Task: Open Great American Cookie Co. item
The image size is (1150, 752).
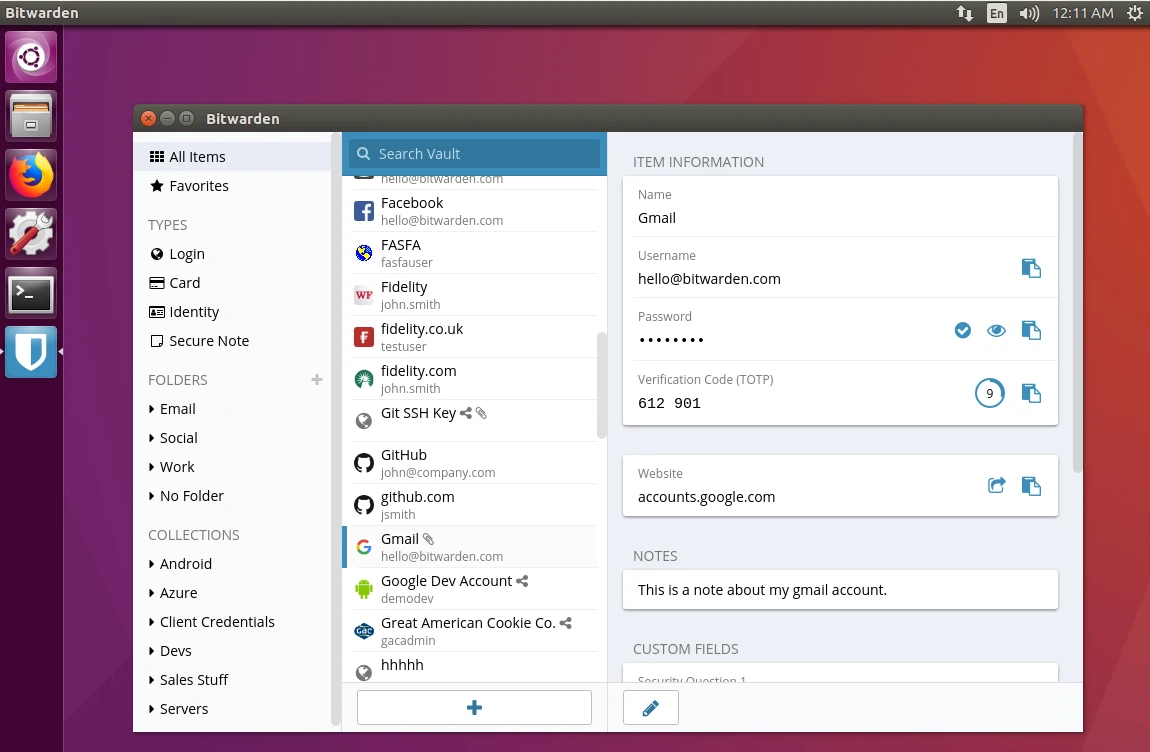Action: (474, 631)
